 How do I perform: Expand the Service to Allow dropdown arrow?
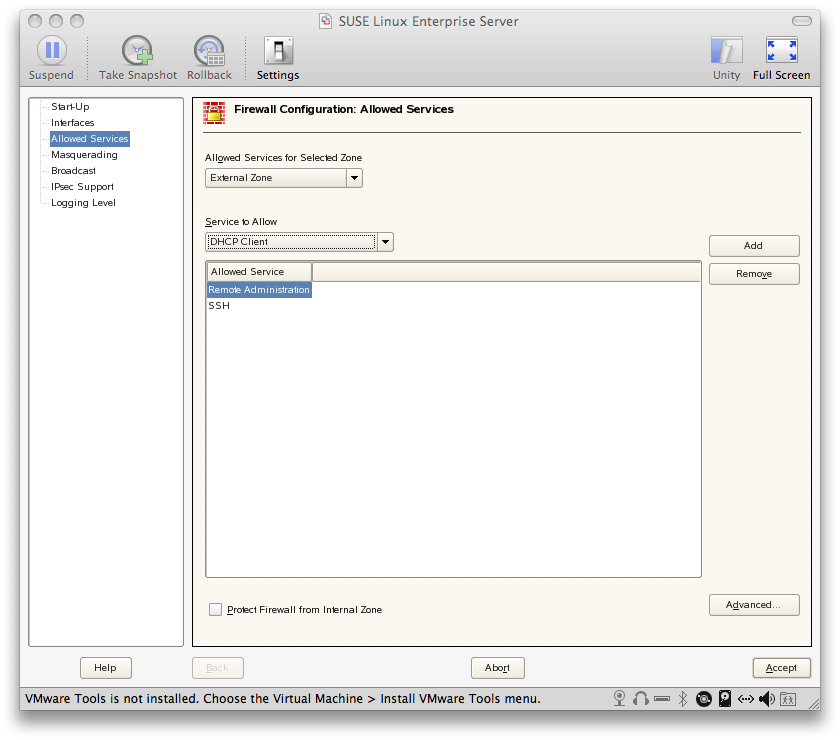pos(385,242)
